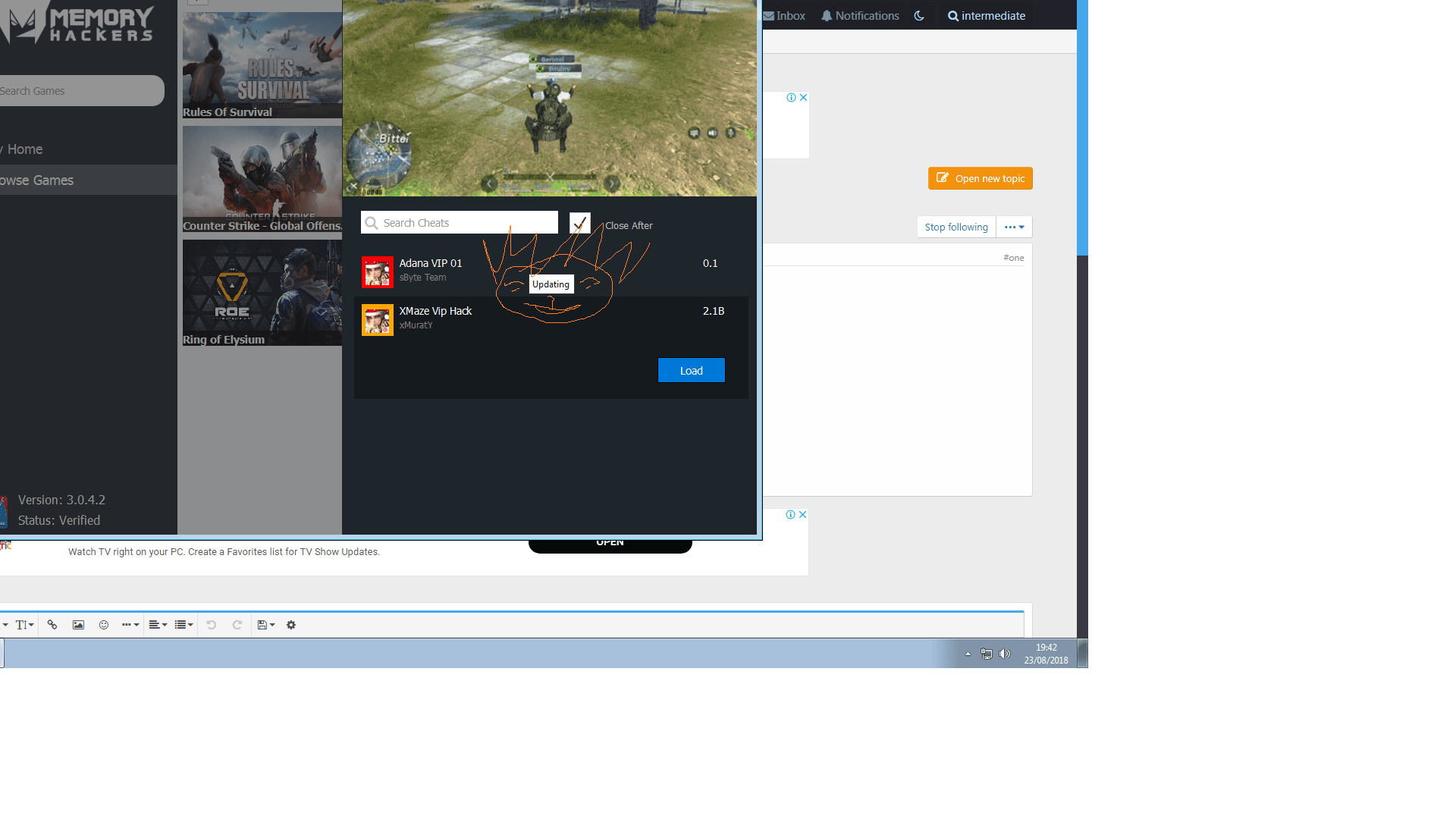
Task: Expand the topic options ellipsis dropdown
Action: pyautogui.click(x=1014, y=227)
